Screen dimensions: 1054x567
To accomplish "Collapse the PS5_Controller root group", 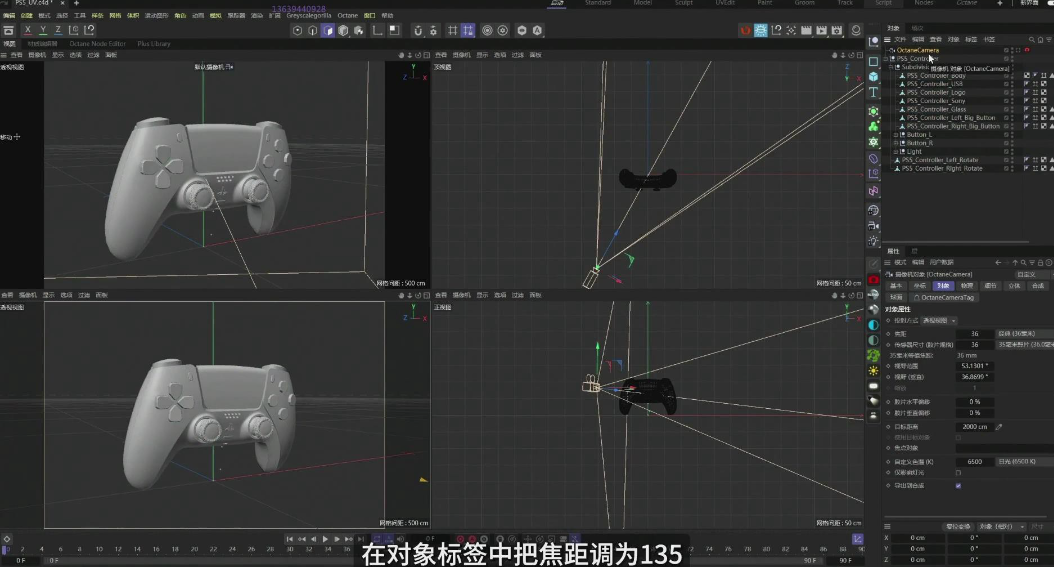I will [x=887, y=59].
